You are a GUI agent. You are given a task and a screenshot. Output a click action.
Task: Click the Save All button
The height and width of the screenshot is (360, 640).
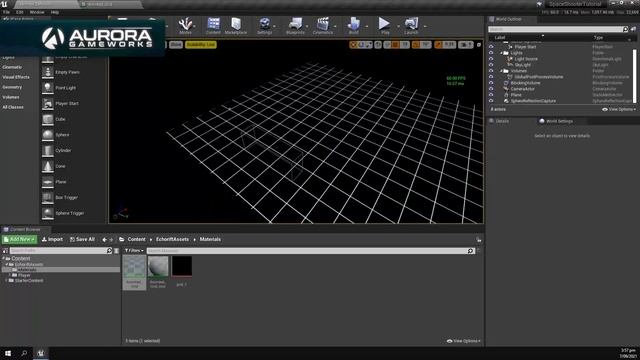pos(82,240)
